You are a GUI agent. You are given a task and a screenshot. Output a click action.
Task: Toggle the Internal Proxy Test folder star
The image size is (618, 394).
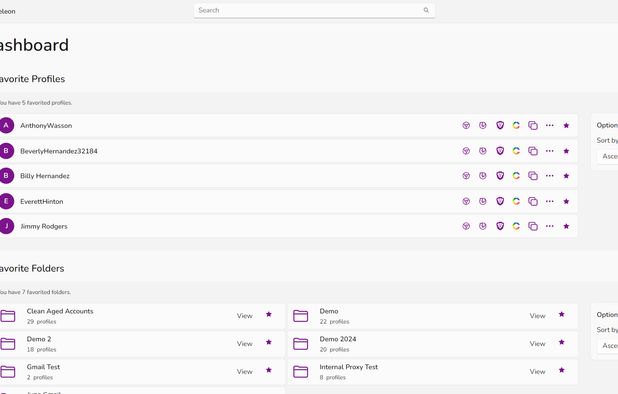pyautogui.click(x=562, y=370)
